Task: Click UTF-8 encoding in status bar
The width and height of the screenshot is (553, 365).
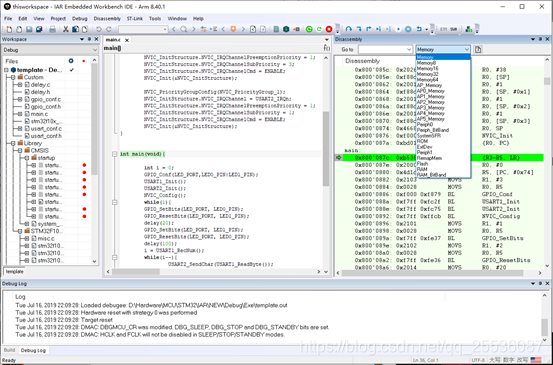Action: (x=478, y=360)
